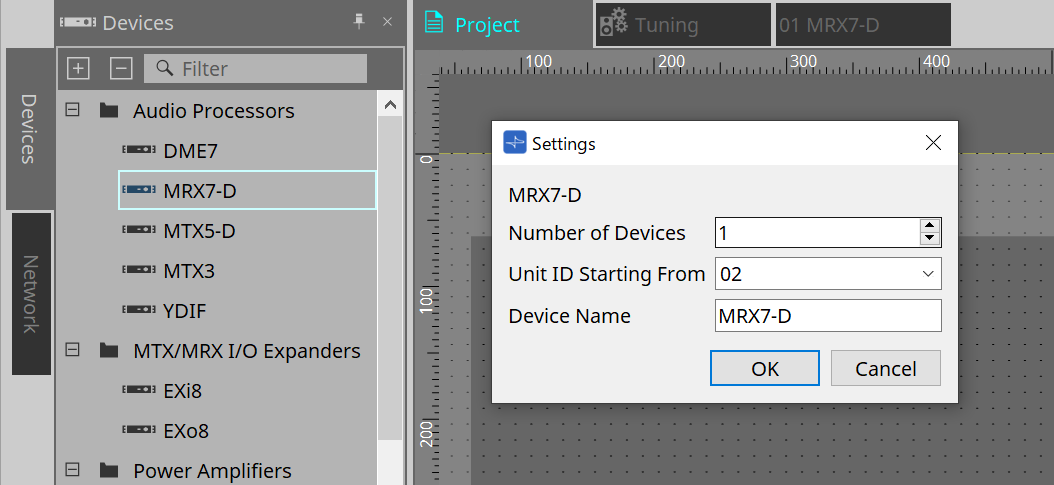Click the magnifier icon in the Filter box
1054x485 pixels.
click(165, 68)
